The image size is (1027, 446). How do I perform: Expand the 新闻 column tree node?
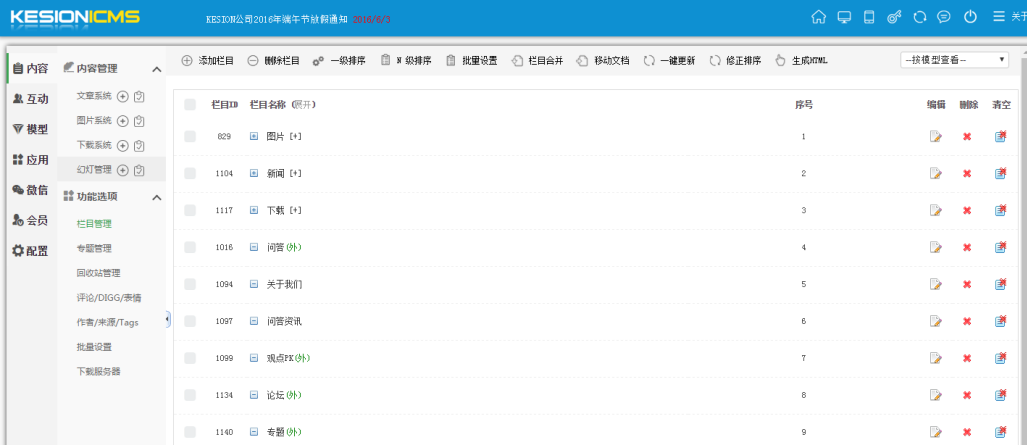point(254,174)
